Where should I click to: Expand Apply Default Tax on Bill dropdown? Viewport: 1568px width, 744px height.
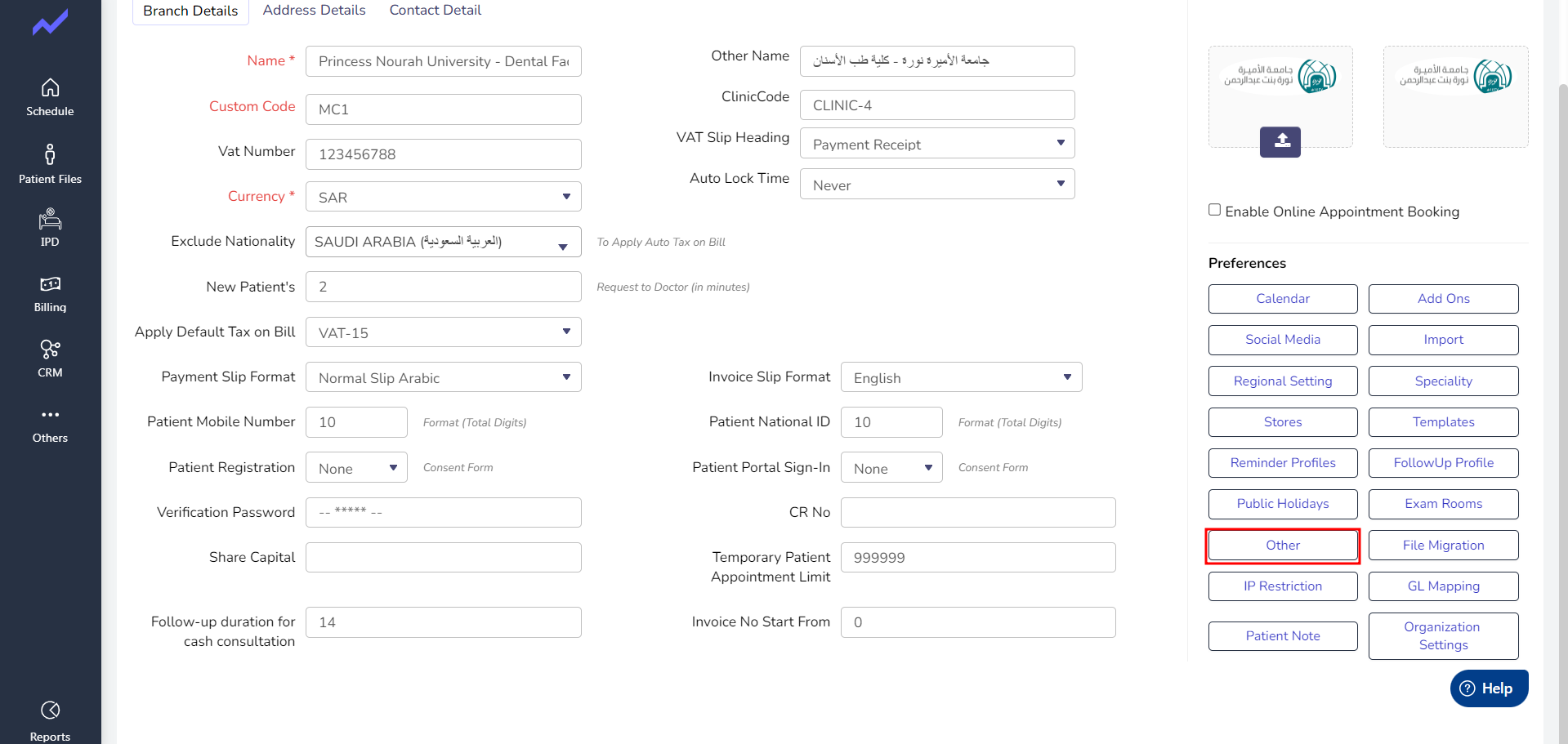click(x=444, y=332)
